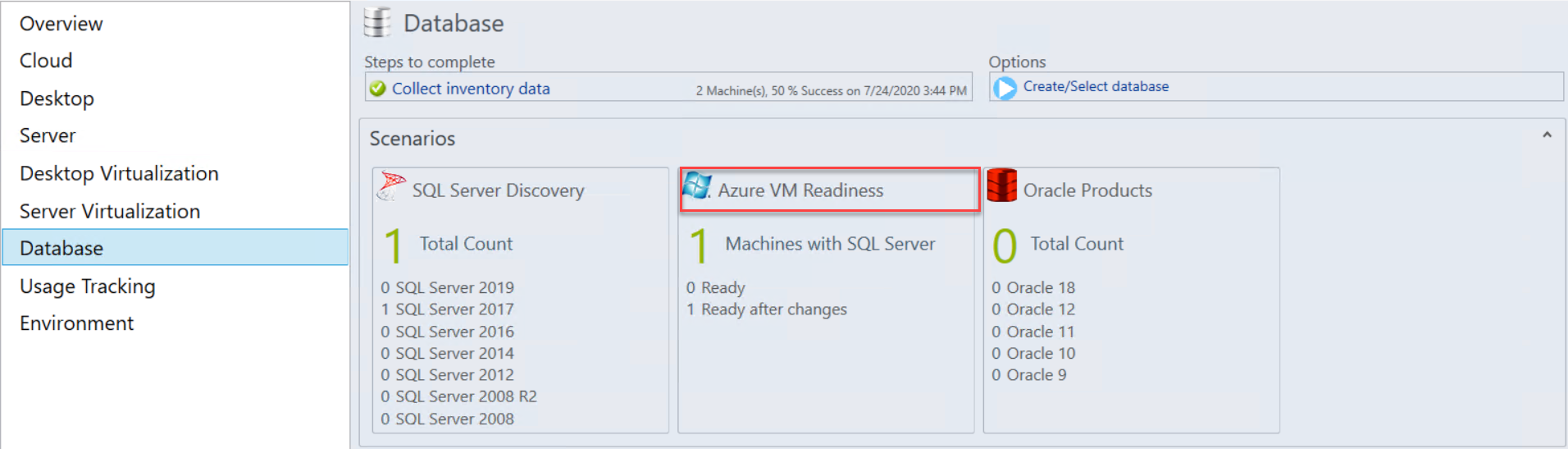Click the red Oracle Products database icon
The height and width of the screenshot is (449, 1568).
[x=1001, y=186]
